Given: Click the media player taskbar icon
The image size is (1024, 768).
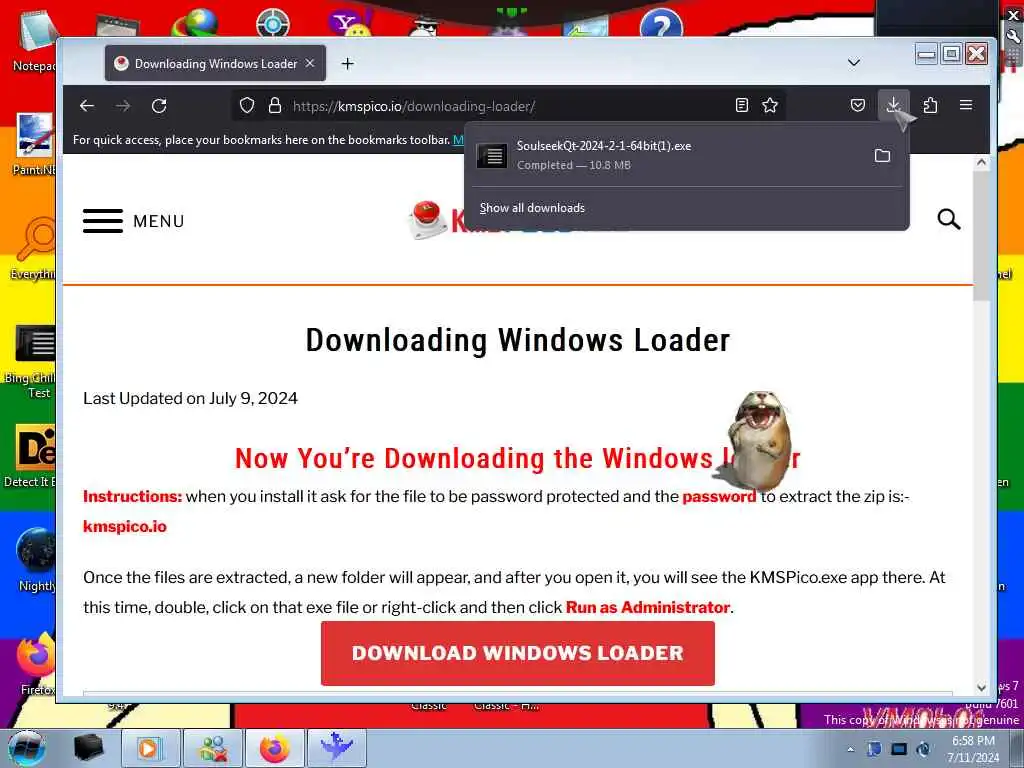Looking at the screenshot, I should [x=150, y=748].
